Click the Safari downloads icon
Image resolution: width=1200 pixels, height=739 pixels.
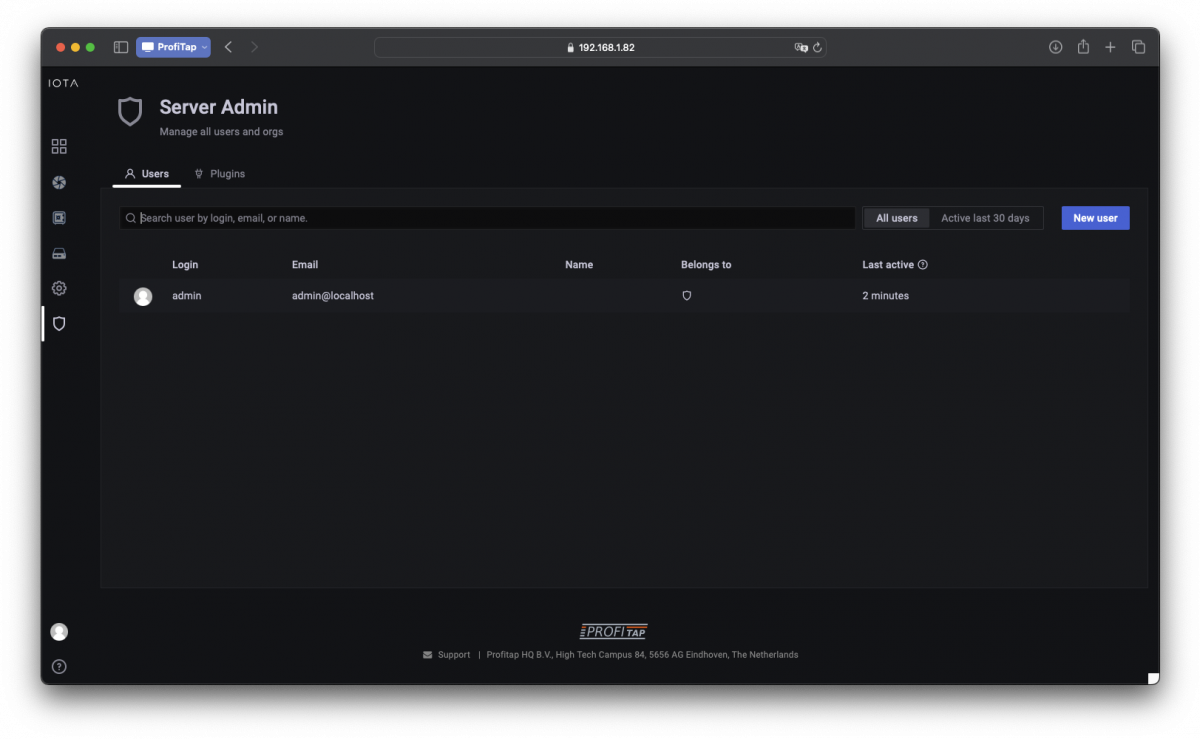click(1055, 47)
